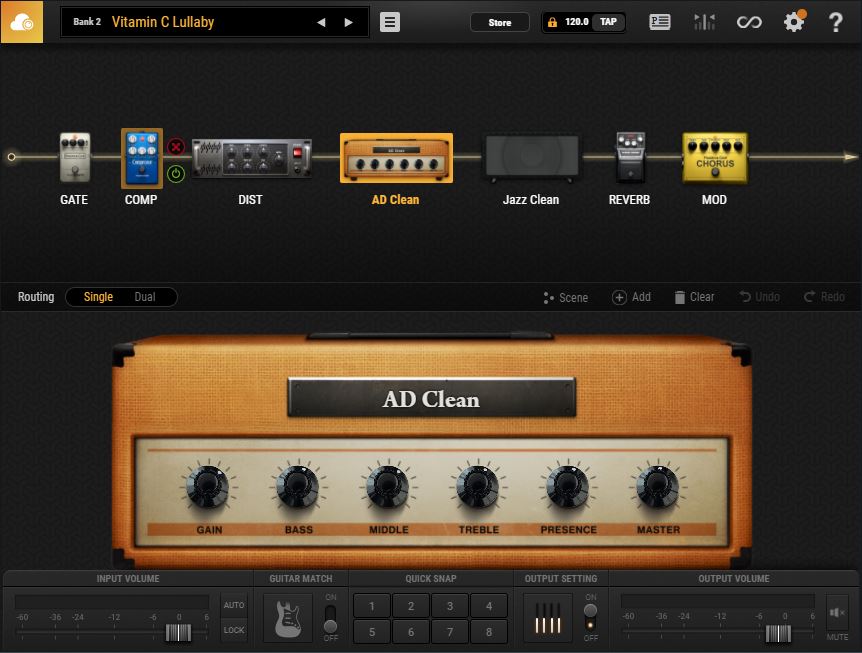
Task: Mute the output volume
Action: (x=837, y=612)
